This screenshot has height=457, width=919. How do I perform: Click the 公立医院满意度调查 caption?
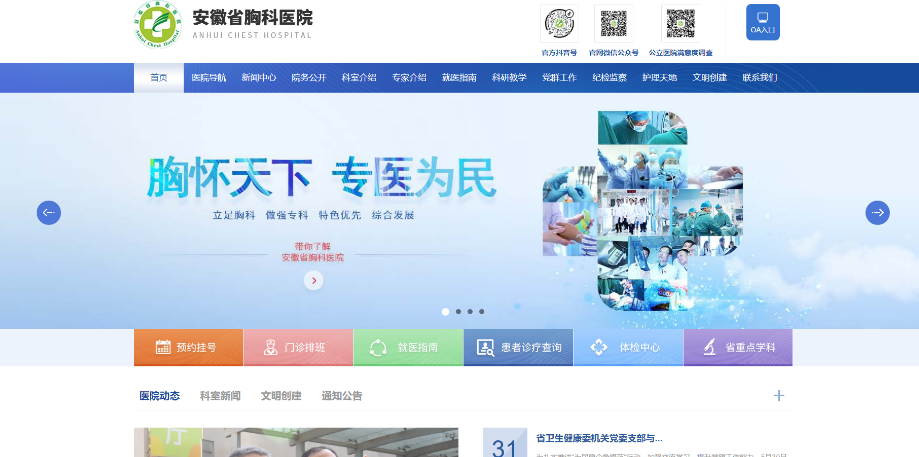[680, 53]
